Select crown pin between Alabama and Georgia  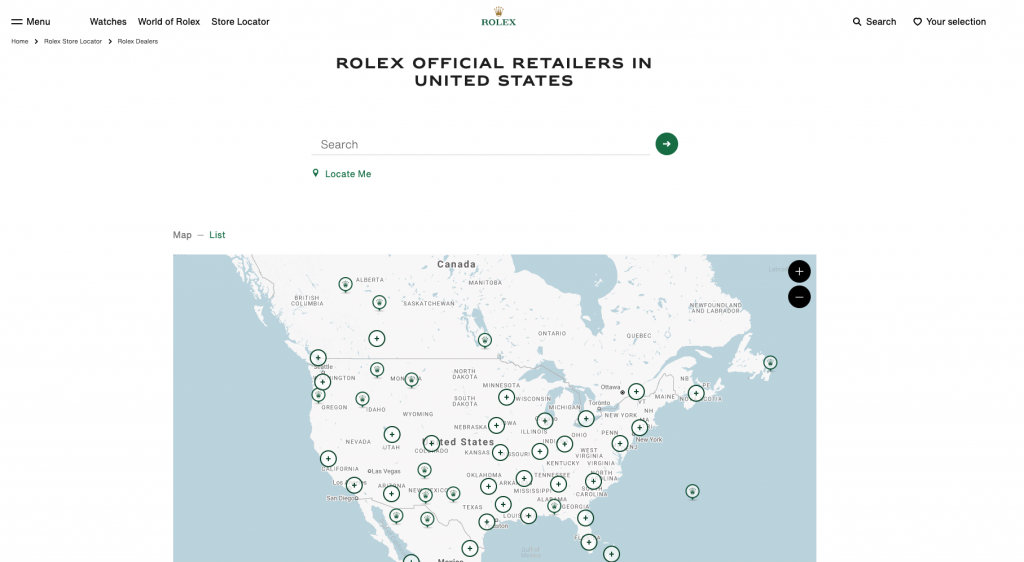(x=554, y=506)
